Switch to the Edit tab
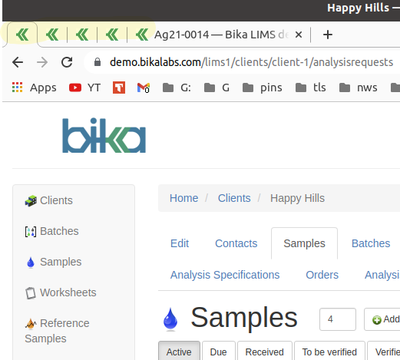Screen dimensions: 400x360 pyautogui.click(x=180, y=243)
